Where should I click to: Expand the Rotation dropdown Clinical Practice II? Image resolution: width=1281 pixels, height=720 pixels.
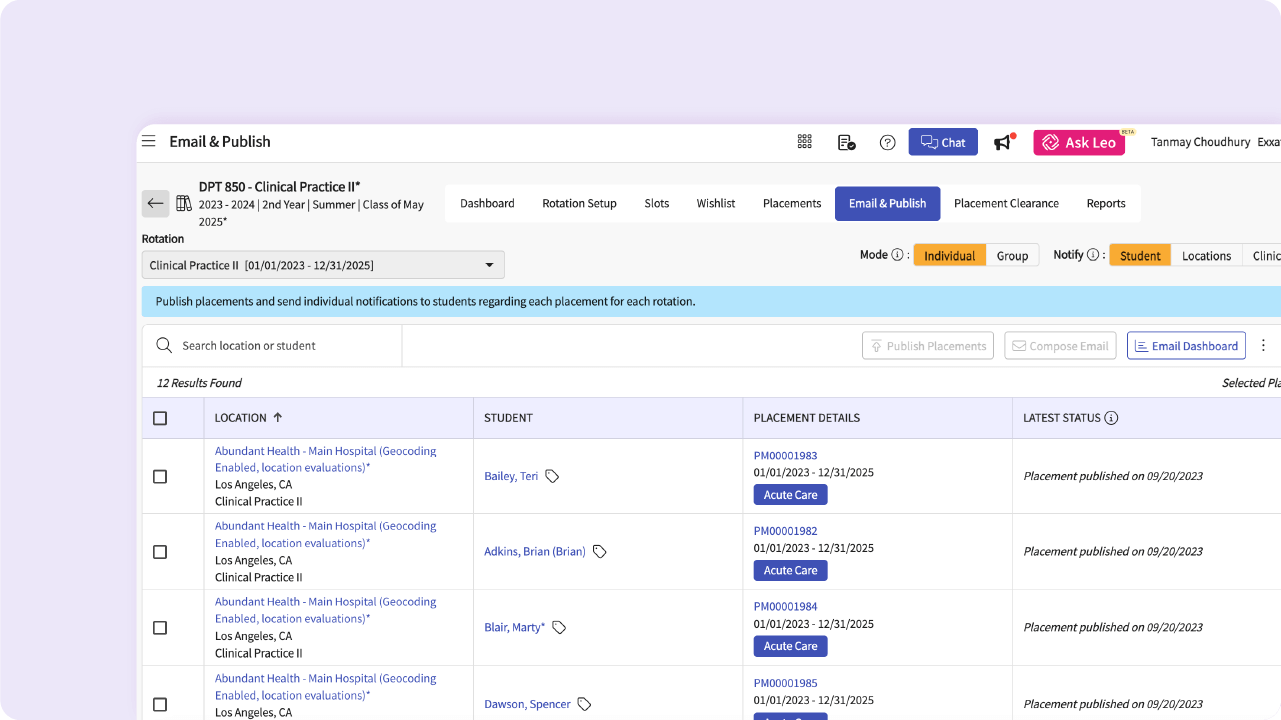point(323,265)
